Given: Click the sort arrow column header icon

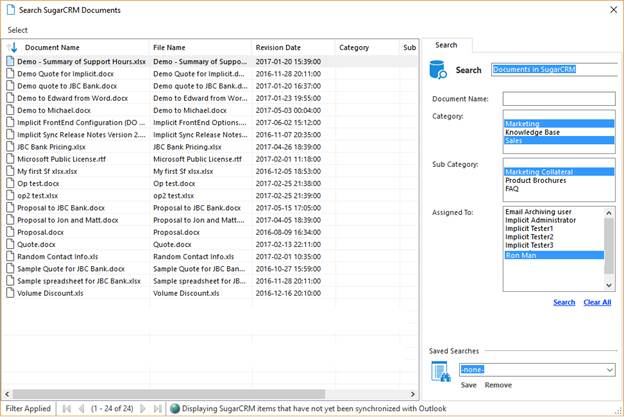Looking at the screenshot, I should [x=13, y=47].
